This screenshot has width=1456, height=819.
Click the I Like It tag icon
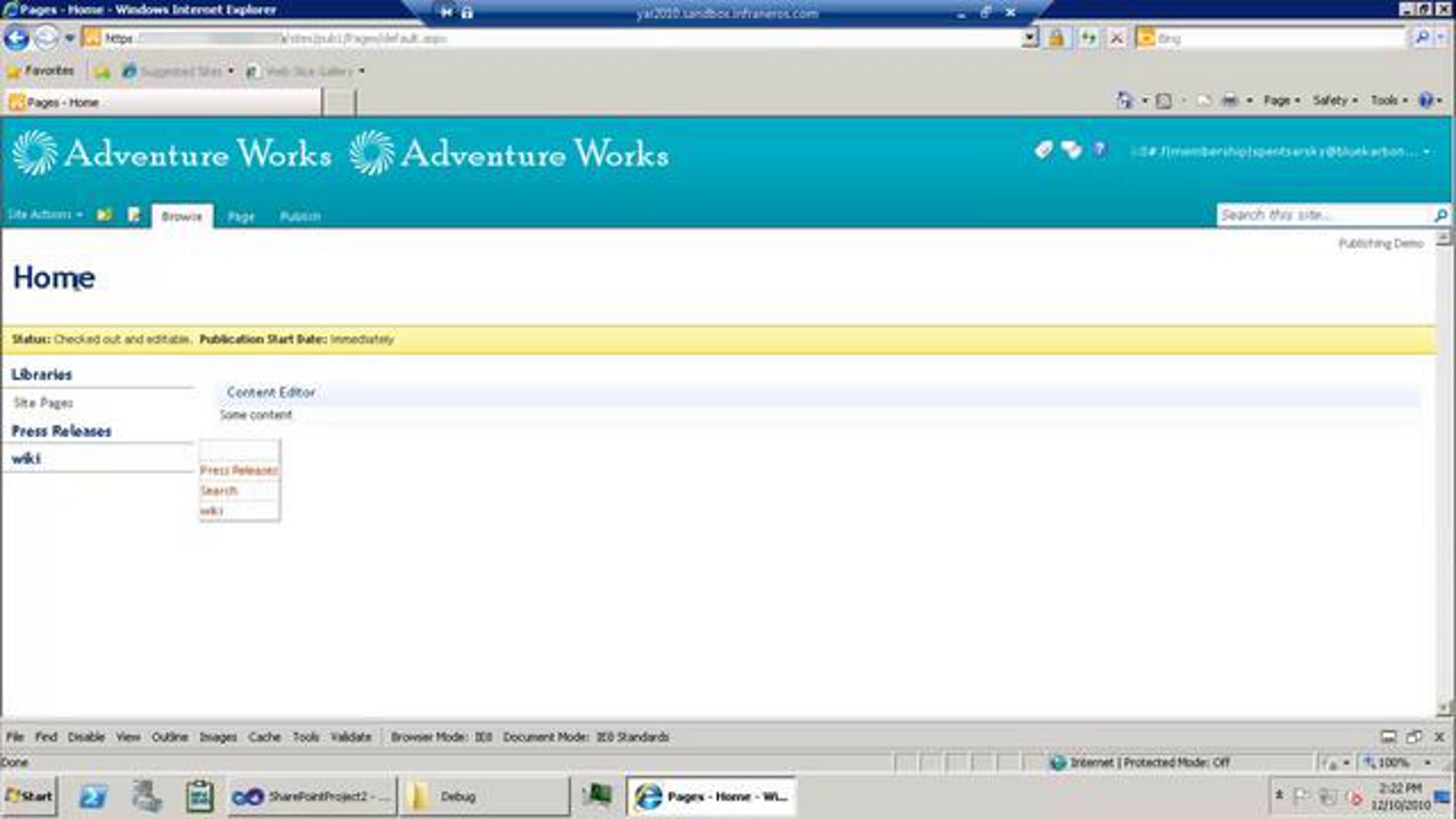point(1043,149)
